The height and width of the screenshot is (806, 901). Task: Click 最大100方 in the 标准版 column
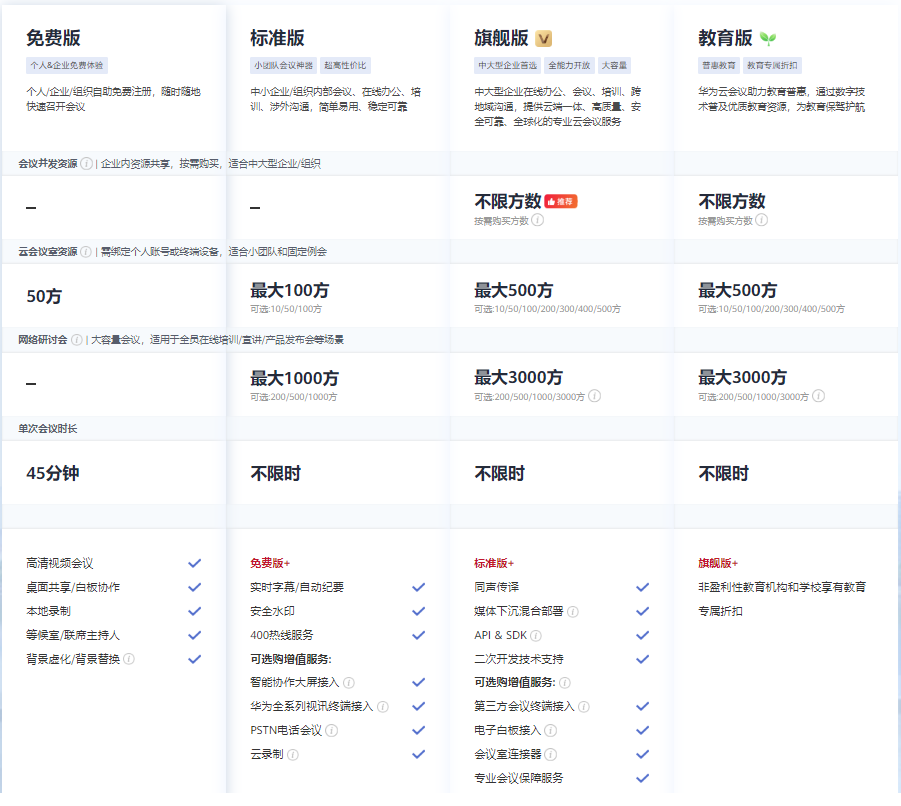pyautogui.click(x=290, y=291)
